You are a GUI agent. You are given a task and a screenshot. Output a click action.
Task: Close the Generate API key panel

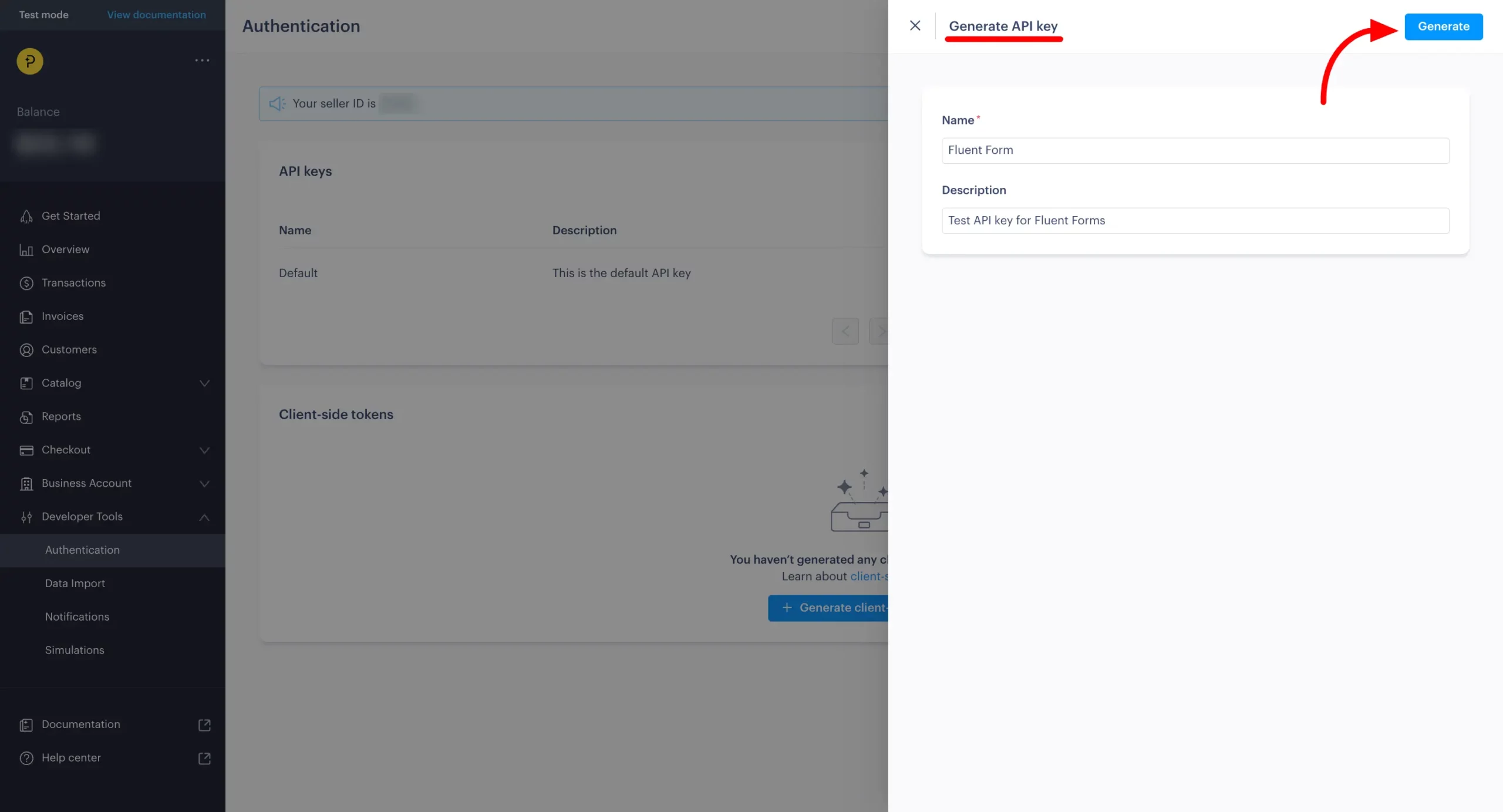(915, 26)
